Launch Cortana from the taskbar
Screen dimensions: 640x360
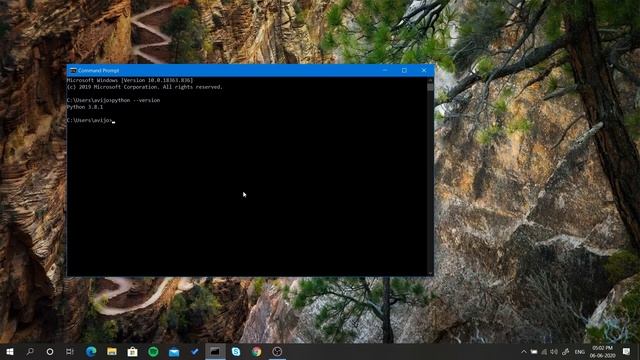coord(50,351)
